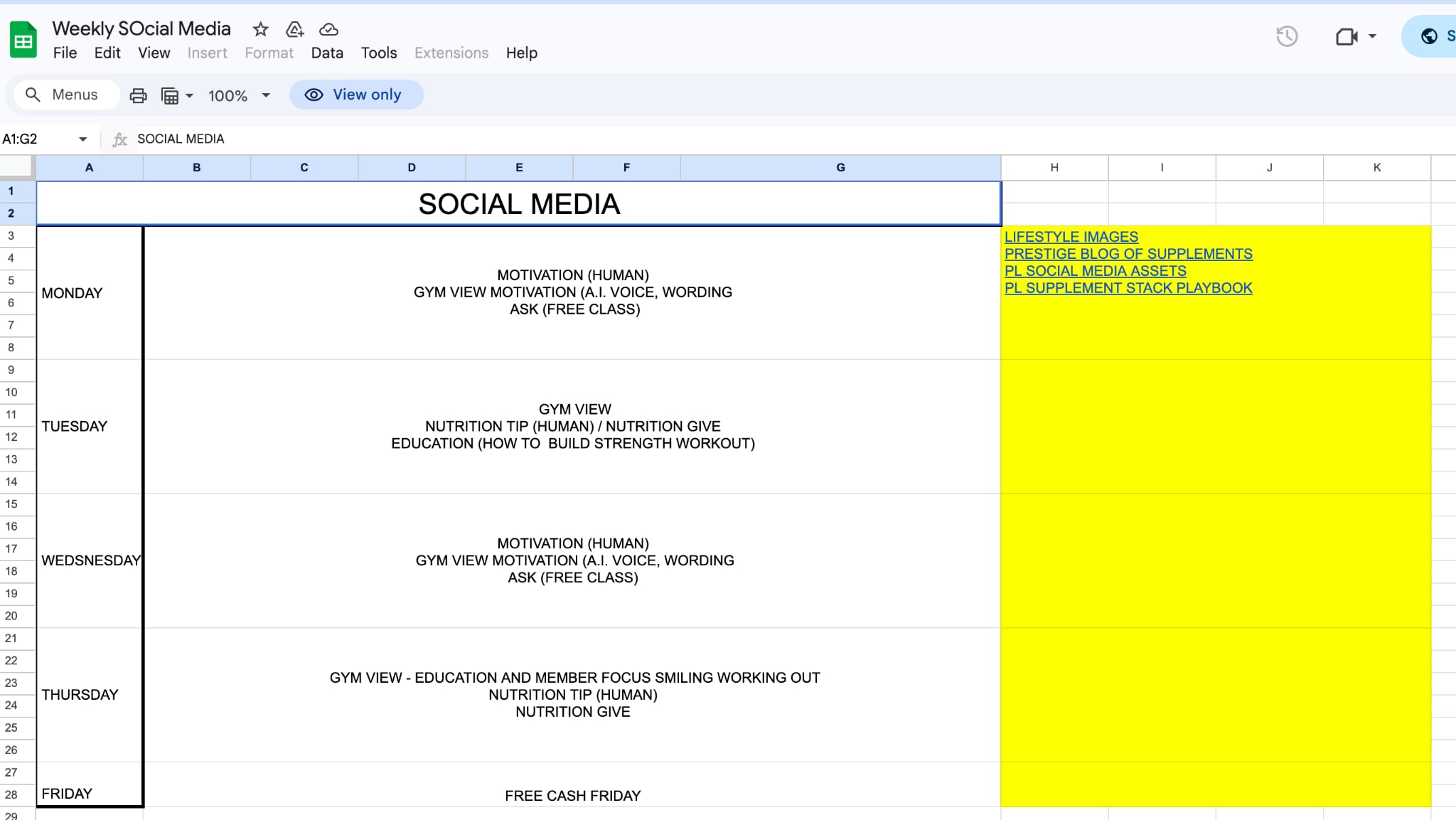Star the Weekly SOcial Media document
This screenshot has height=820, width=1456.
[x=261, y=29]
